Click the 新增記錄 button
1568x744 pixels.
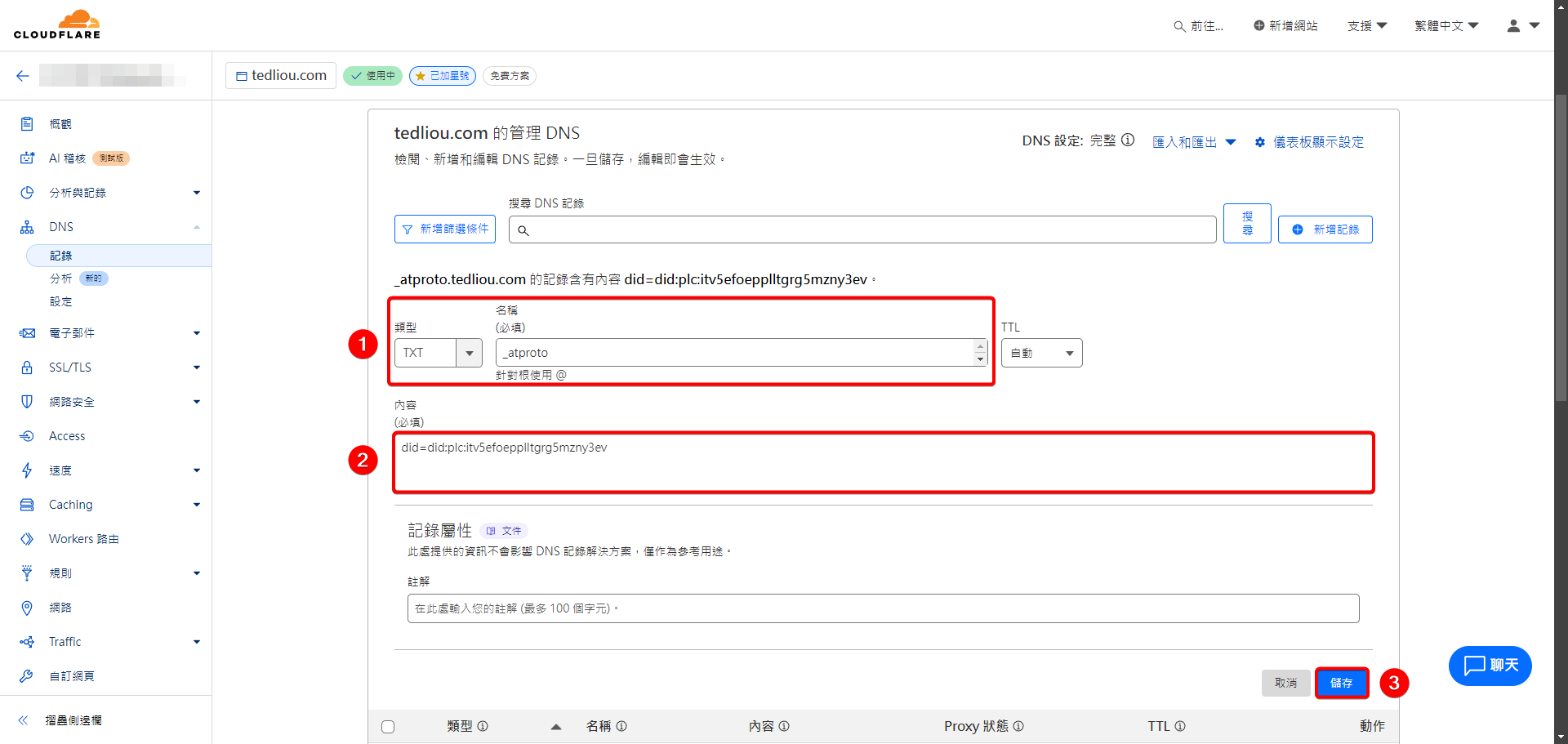pos(1325,229)
